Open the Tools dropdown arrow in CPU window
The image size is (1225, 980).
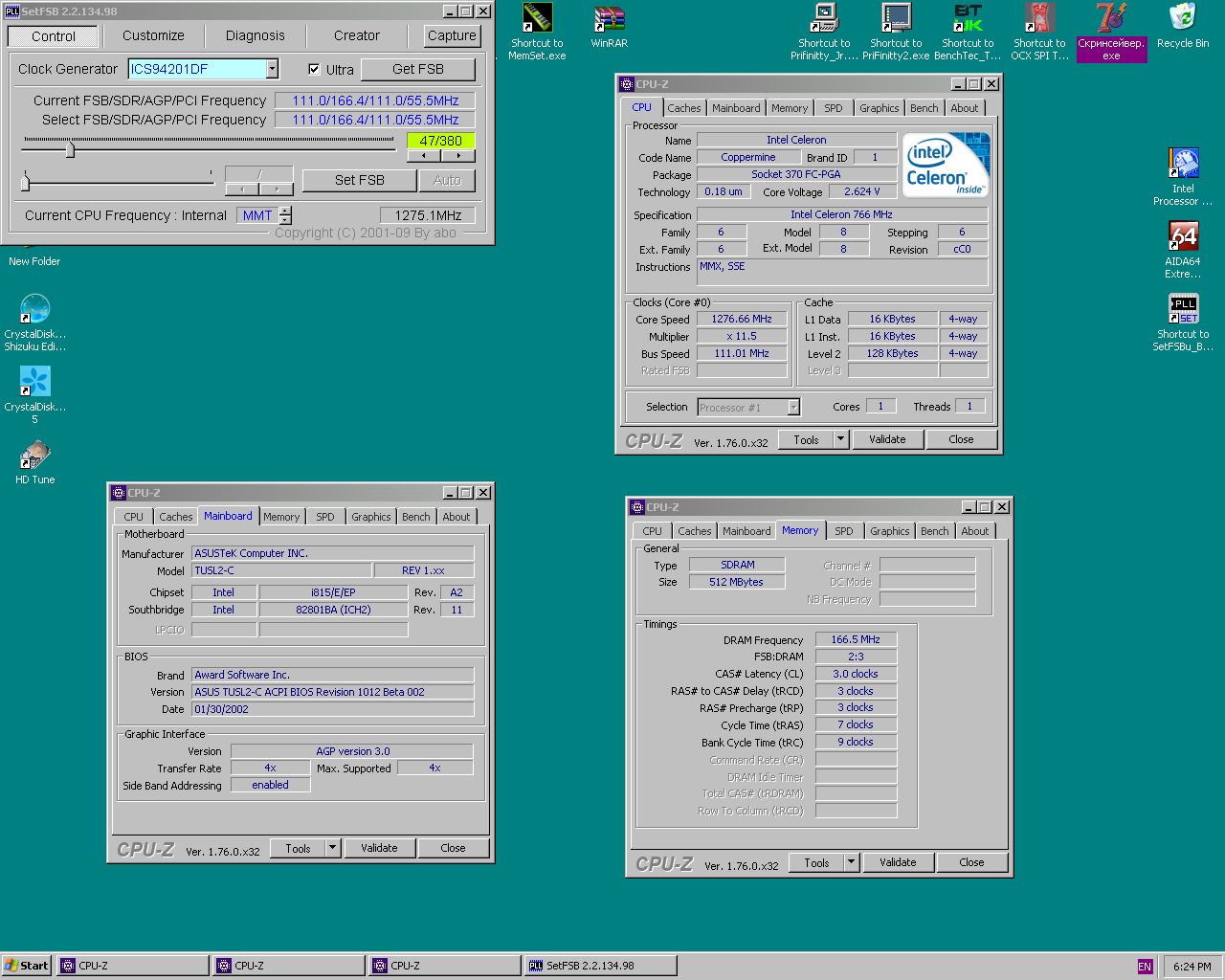click(840, 439)
